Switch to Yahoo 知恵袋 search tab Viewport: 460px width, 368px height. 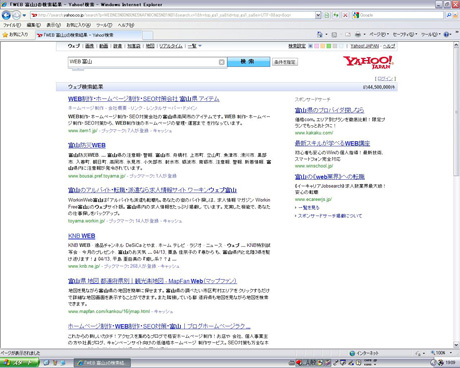[134, 46]
